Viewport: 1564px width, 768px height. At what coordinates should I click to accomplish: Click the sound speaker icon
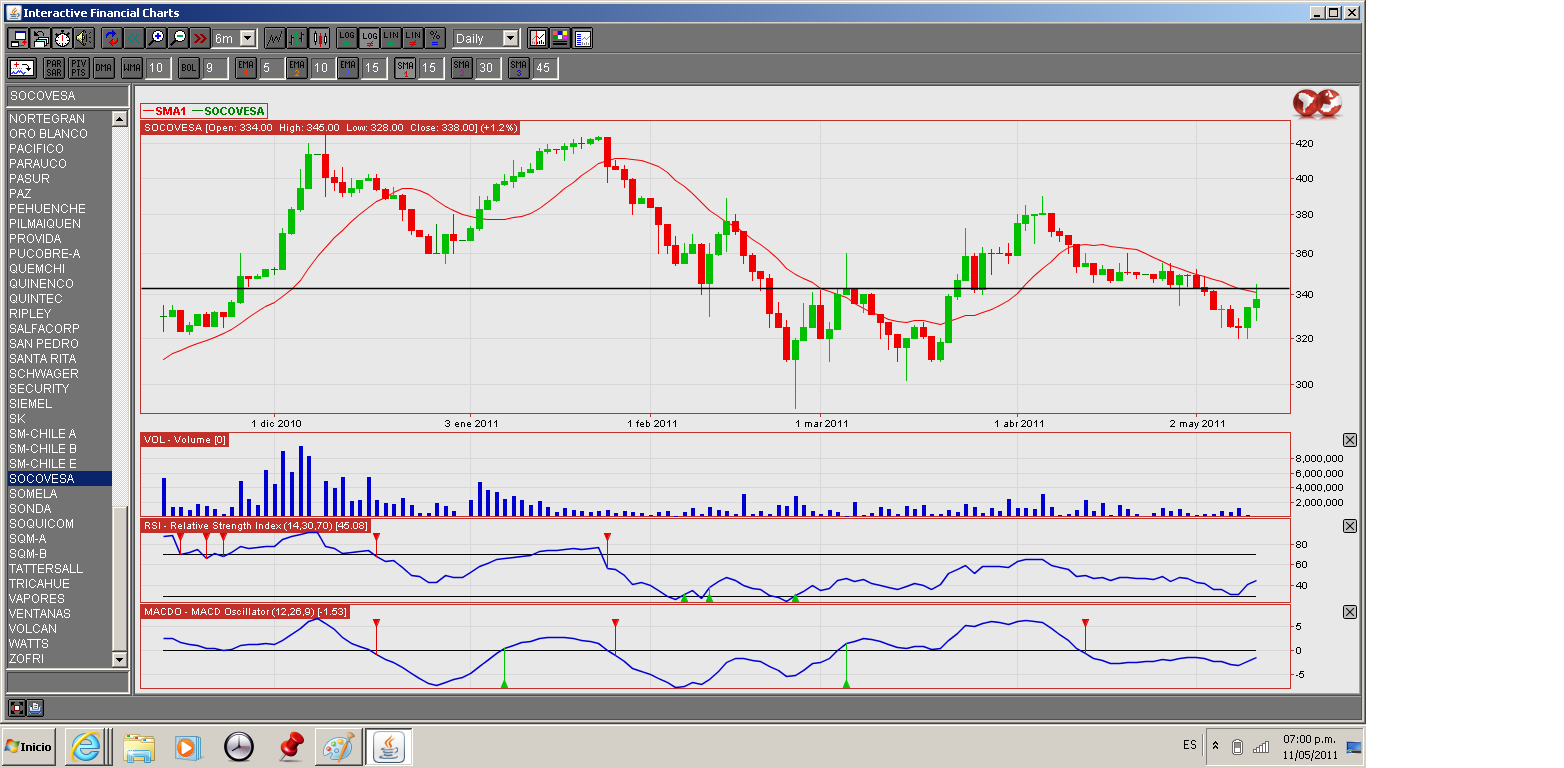(84, 38)
